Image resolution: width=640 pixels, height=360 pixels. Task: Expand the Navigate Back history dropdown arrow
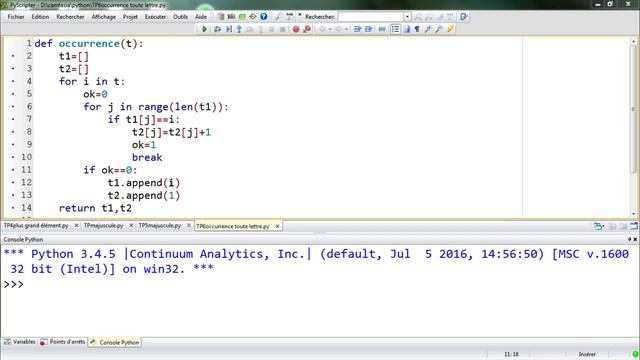[330, 29]
